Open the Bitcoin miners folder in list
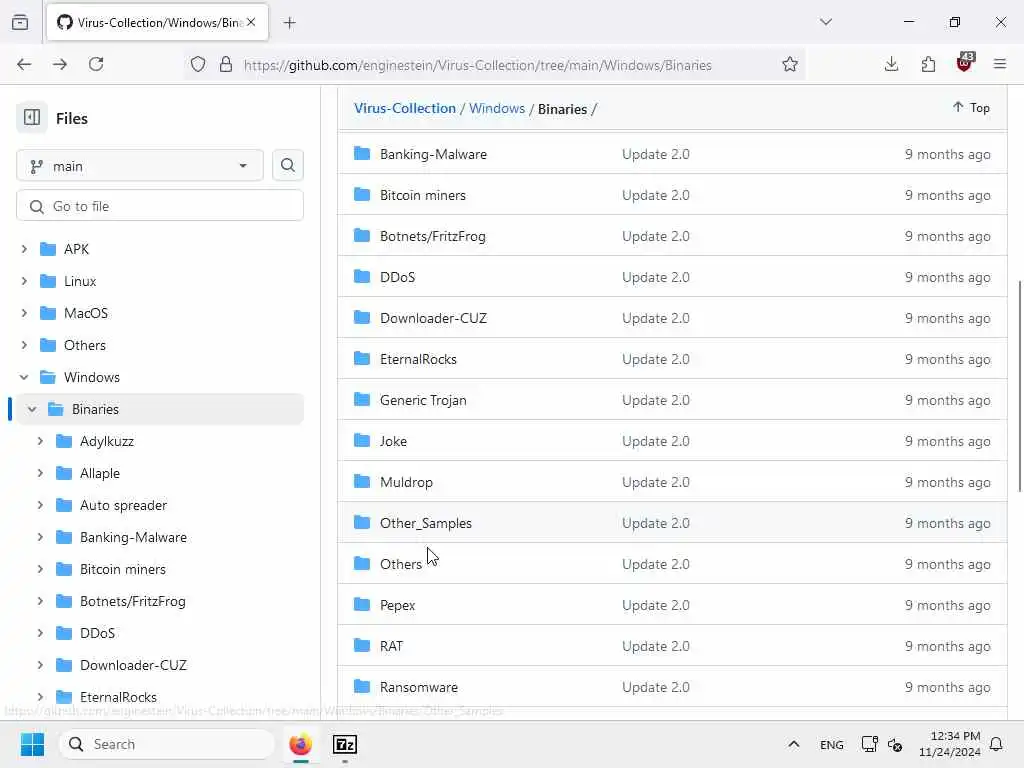 pyautogui.click(x=423, y=195)
